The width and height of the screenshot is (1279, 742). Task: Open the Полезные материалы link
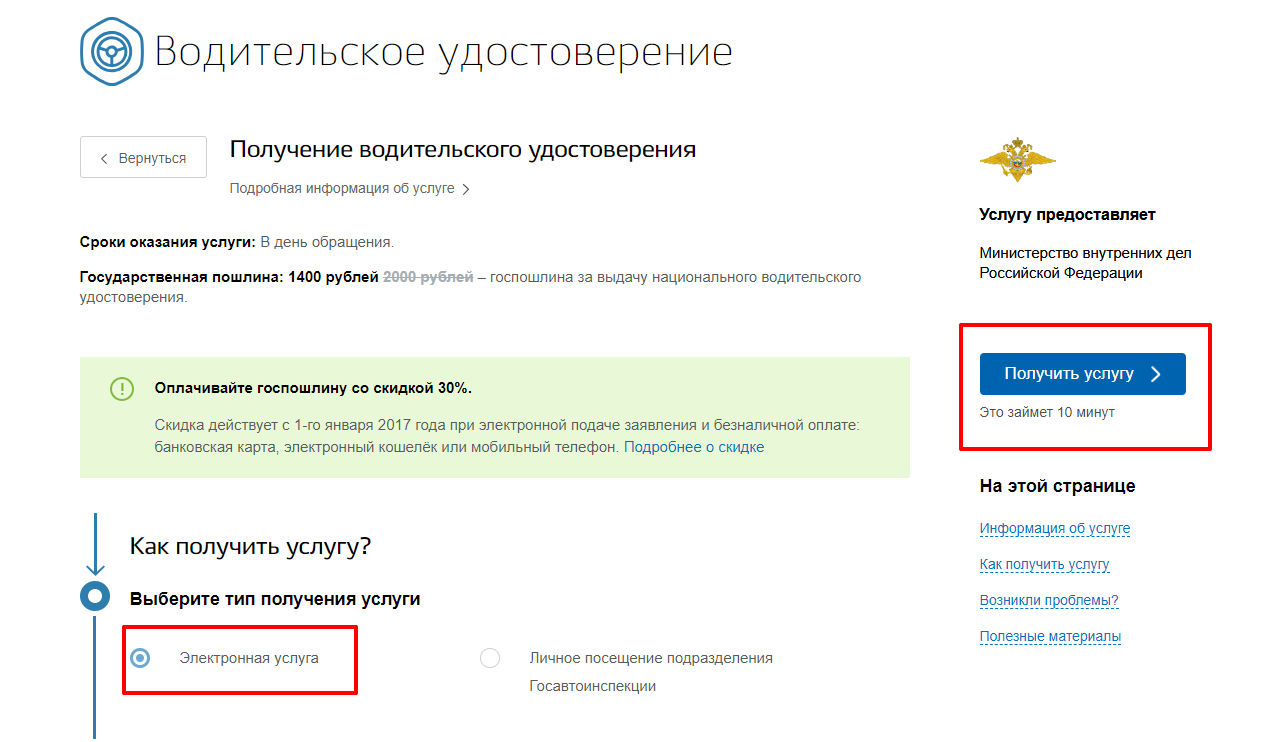[1050, 637]
